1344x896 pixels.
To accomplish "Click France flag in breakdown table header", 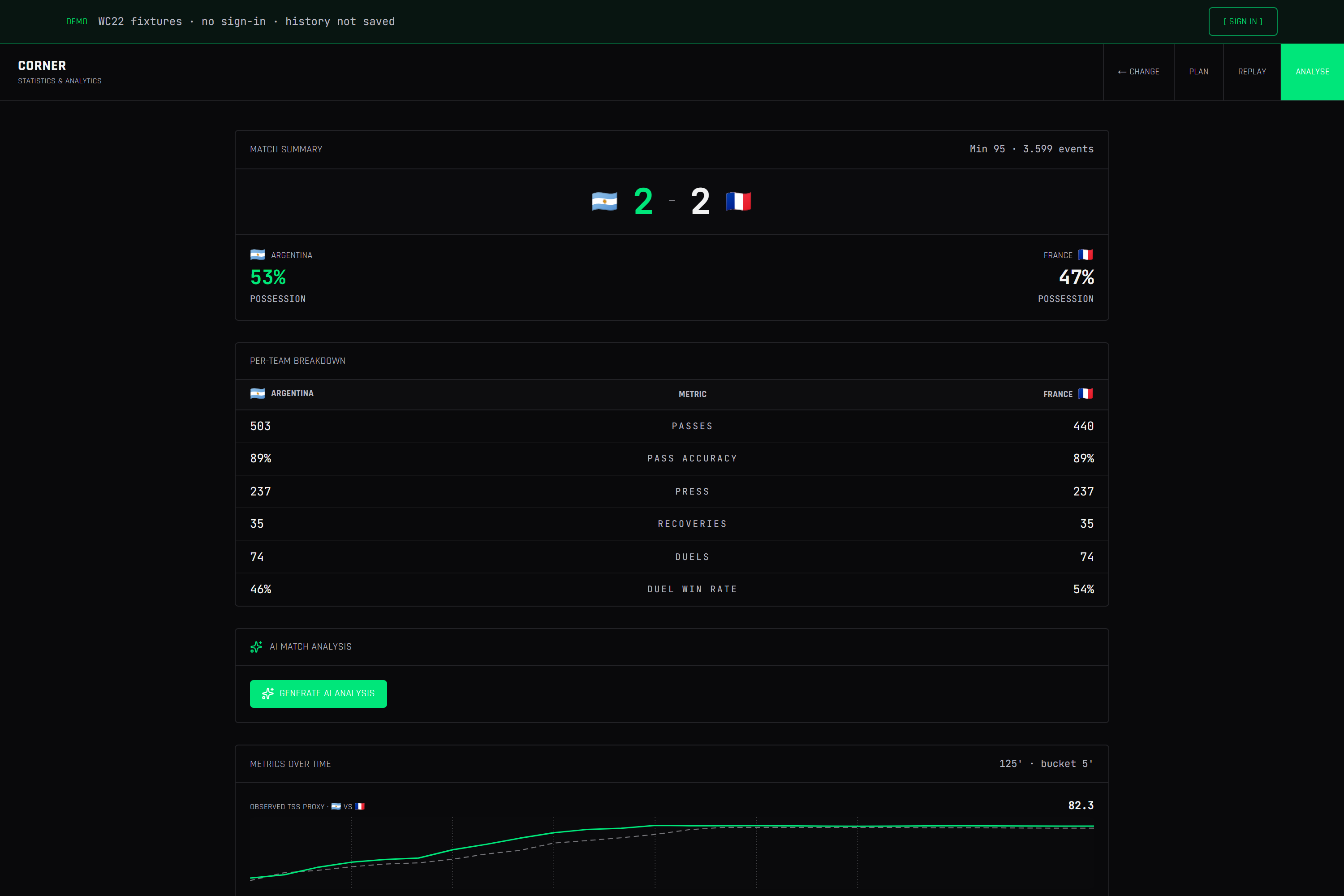I will point(1086,394).
